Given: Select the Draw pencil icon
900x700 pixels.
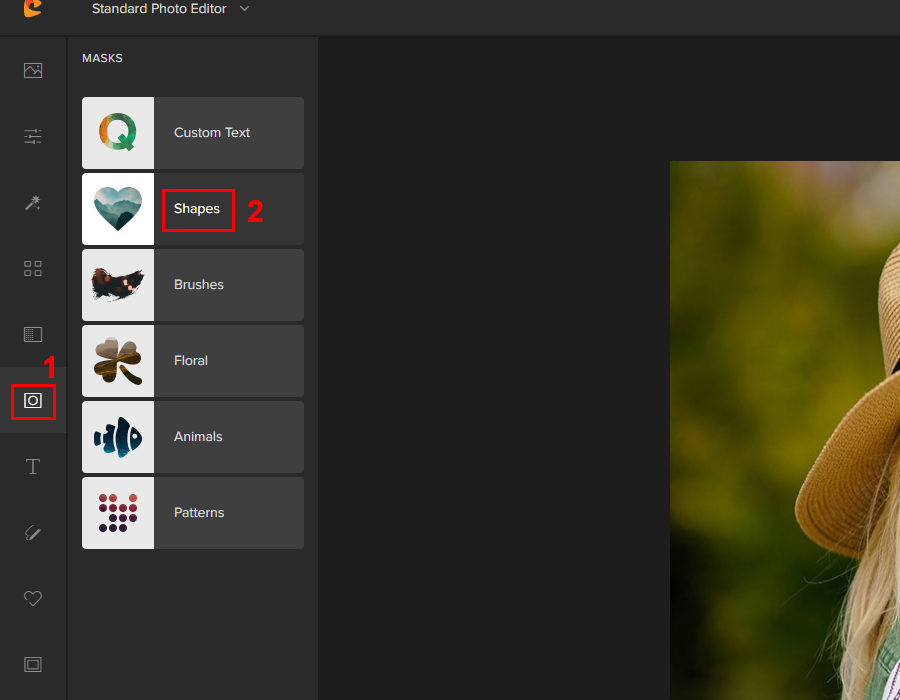Looking at the screenshot, I should [33, 533].
